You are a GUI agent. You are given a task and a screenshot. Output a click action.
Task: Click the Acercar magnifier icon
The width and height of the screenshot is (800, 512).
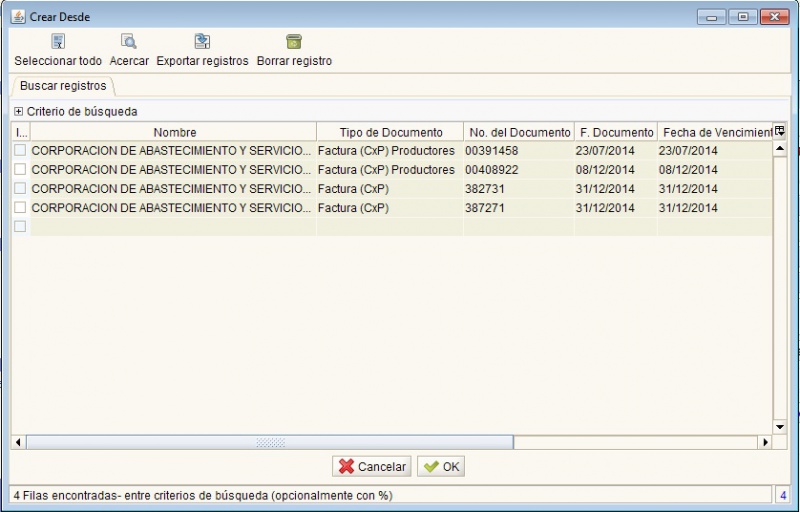[x=129, y=42]
